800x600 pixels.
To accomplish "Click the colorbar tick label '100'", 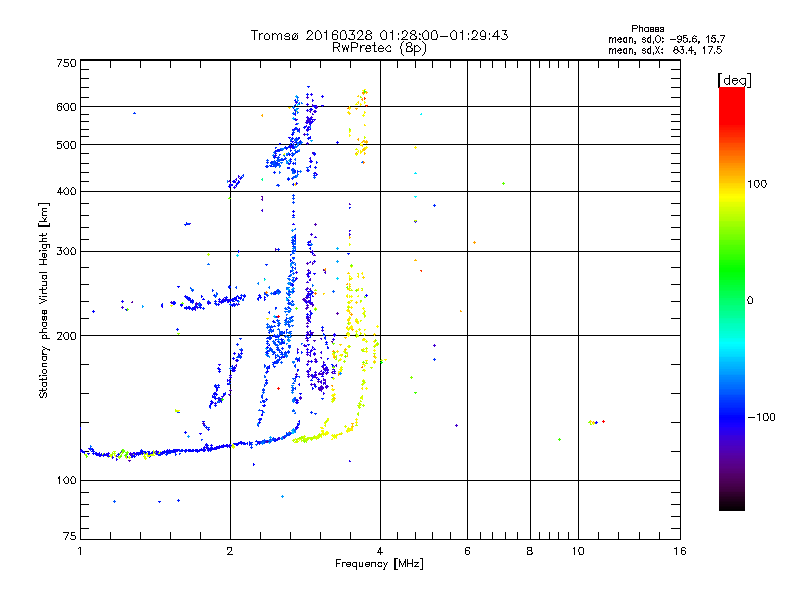I will click(x=757, y=184).
